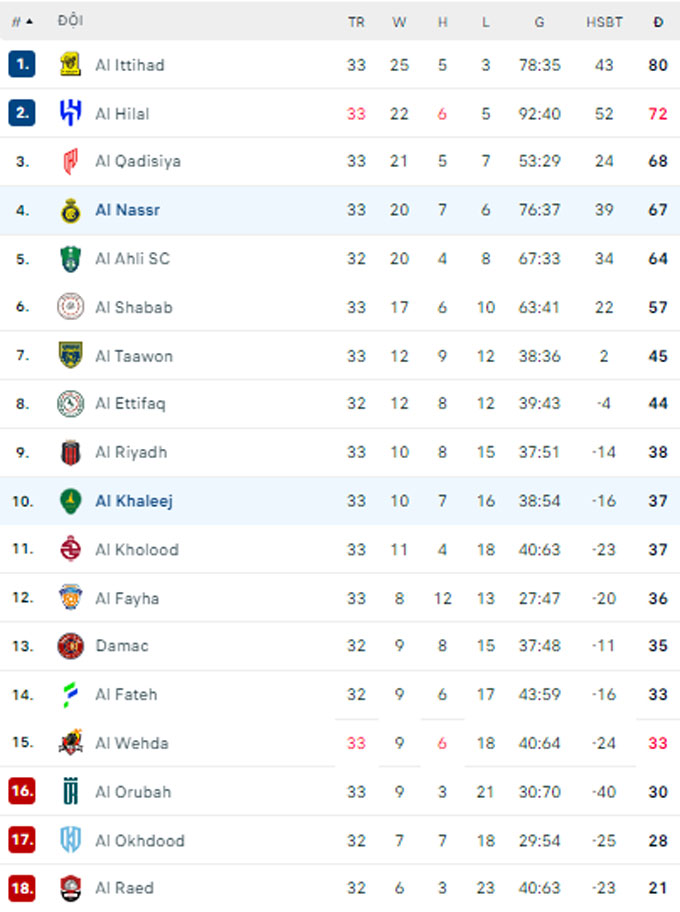Click the Al Taawon shield logo
This screenshot has height=912, width=680.
(70, 355)
